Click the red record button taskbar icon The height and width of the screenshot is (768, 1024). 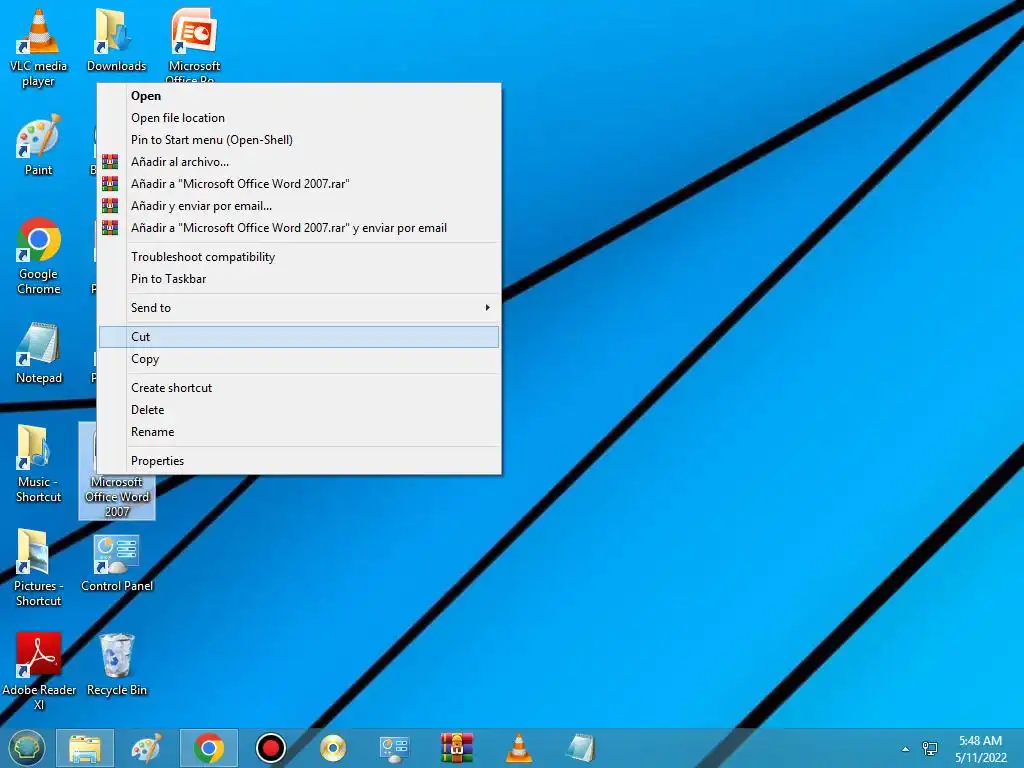point(270,748)
